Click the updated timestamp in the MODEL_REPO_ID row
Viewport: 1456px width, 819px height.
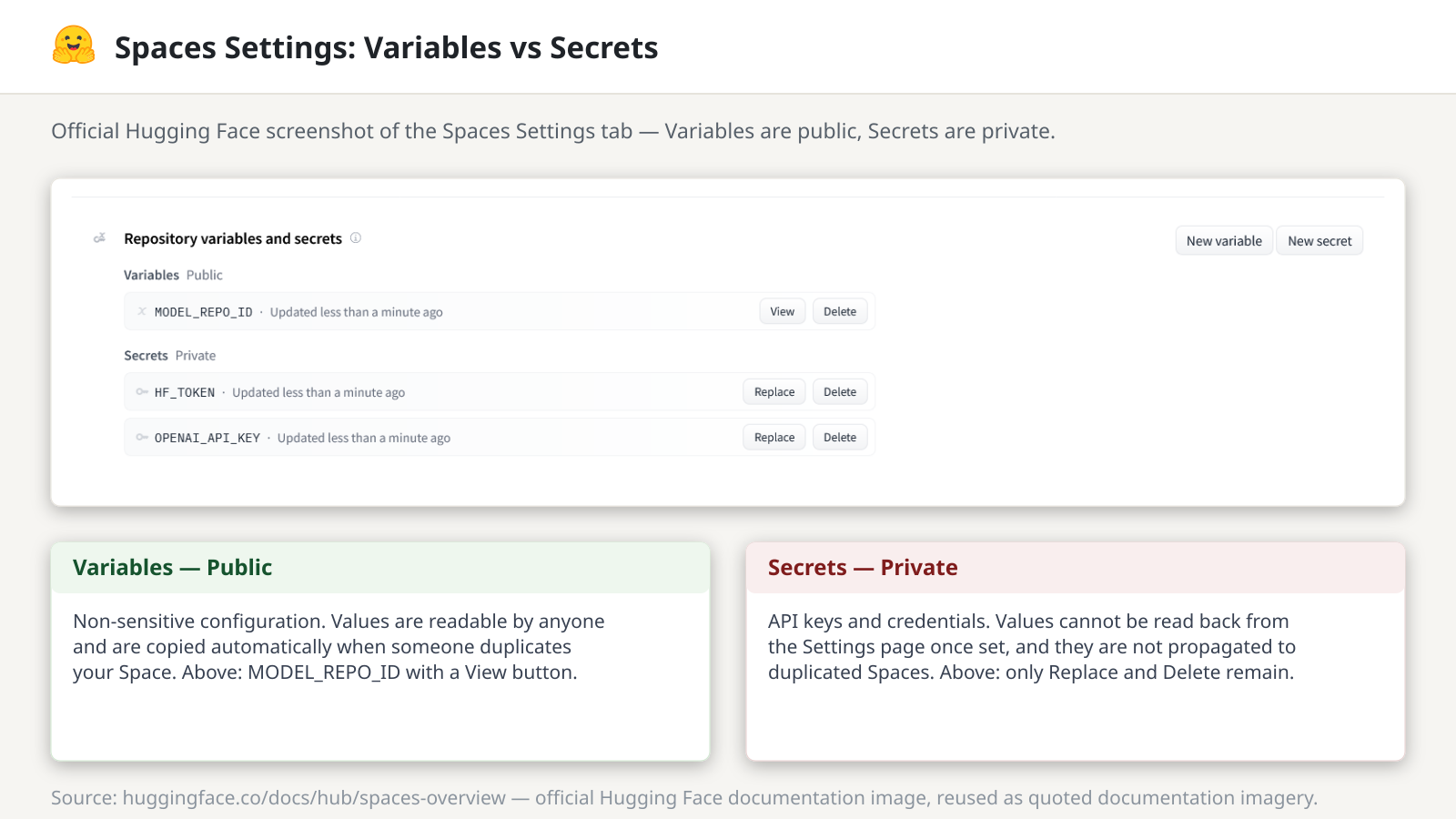pyautogui.click(x=357, y=312)
